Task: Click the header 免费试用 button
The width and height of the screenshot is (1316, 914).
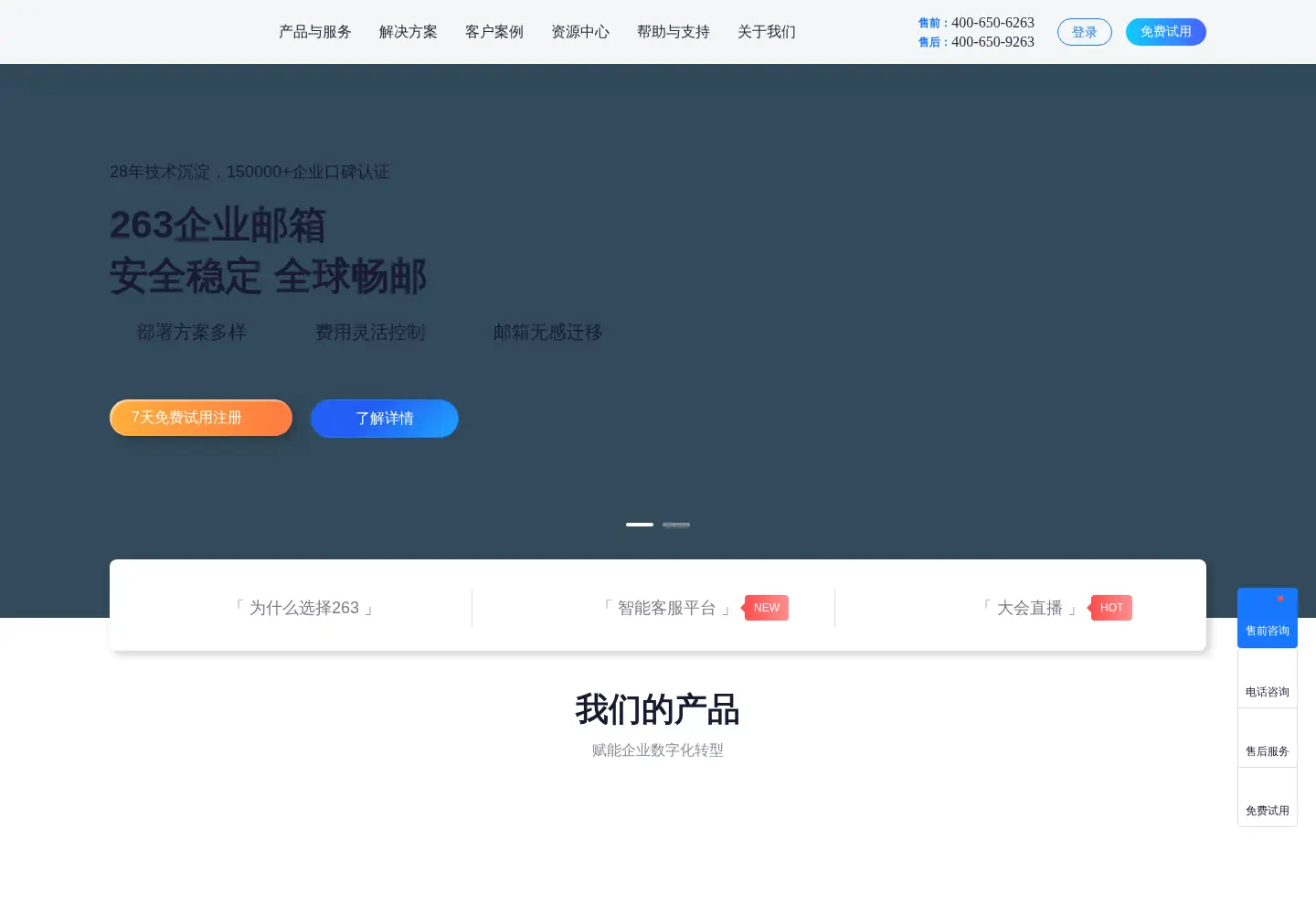Action: click(1166, 32)
